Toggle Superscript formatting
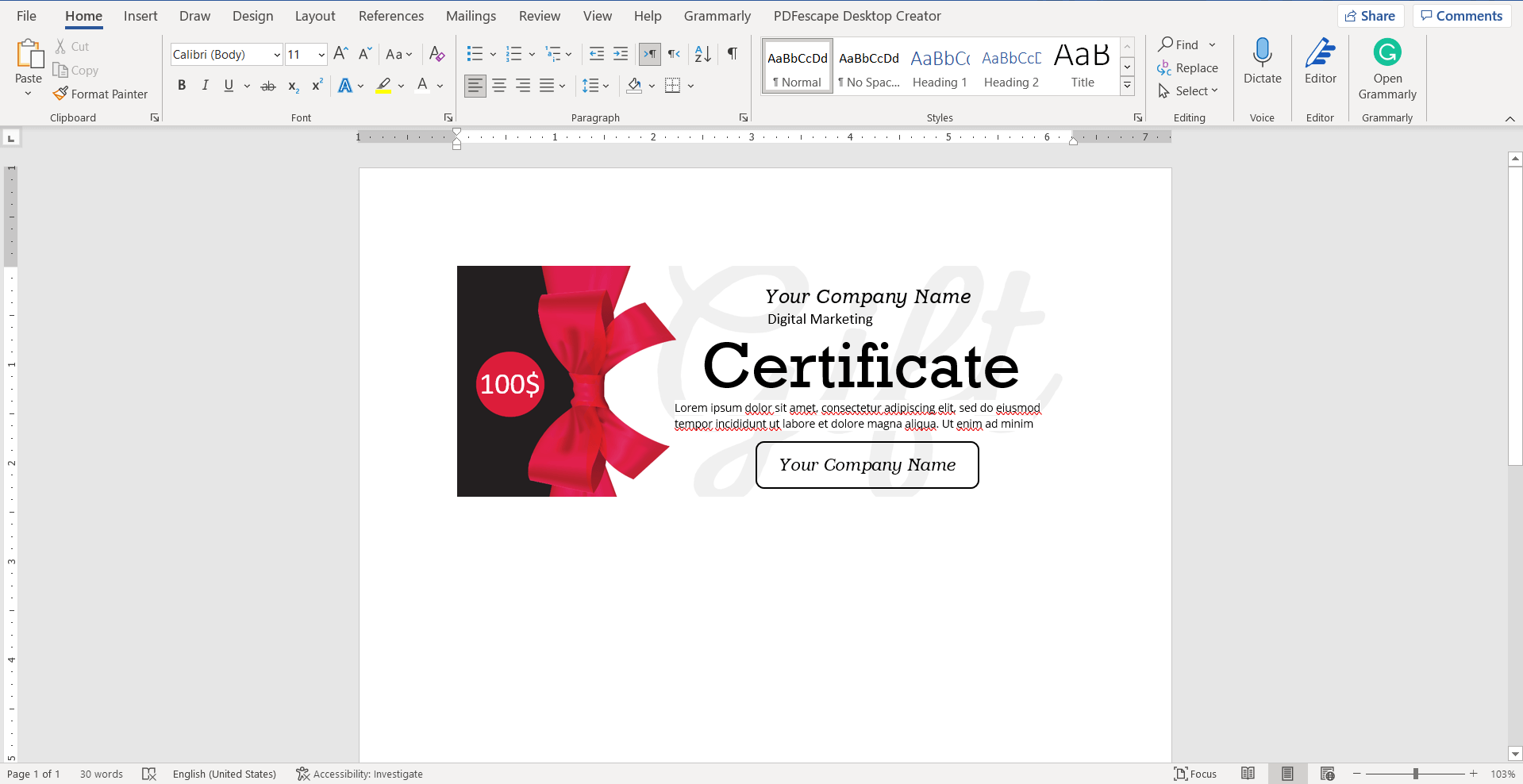The image size is (1523, 784). click(317, 86)
